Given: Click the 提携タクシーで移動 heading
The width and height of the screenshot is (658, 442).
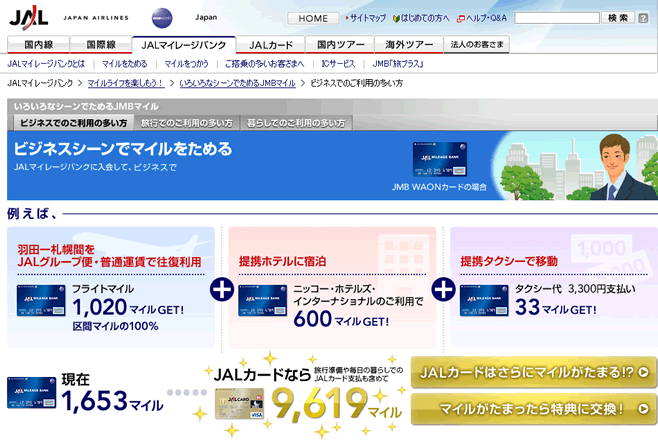Looking at the screenshot, I should (509, 261).
